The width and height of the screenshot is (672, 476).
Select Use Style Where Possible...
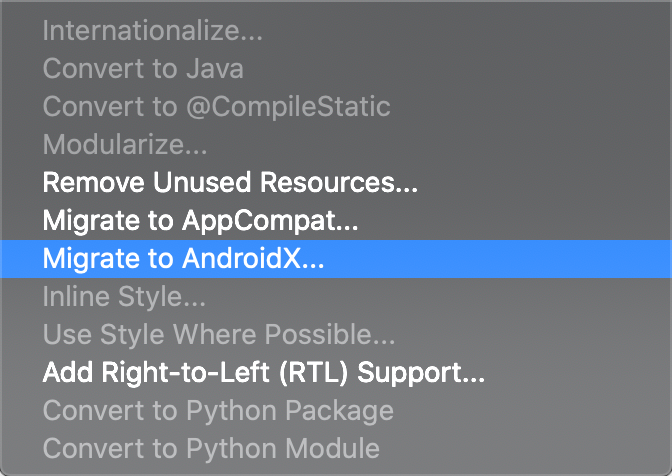coord(218,335)
